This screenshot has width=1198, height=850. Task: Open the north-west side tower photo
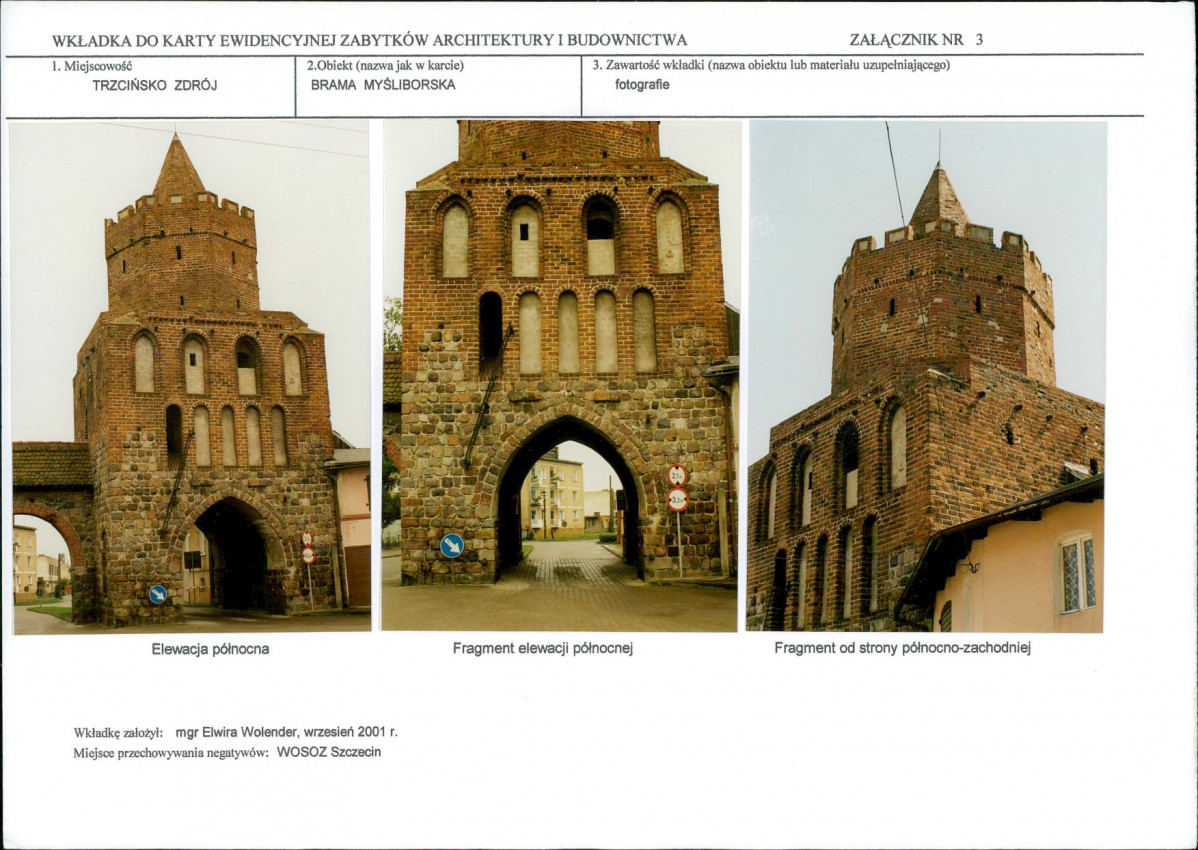tap(926, 376)
